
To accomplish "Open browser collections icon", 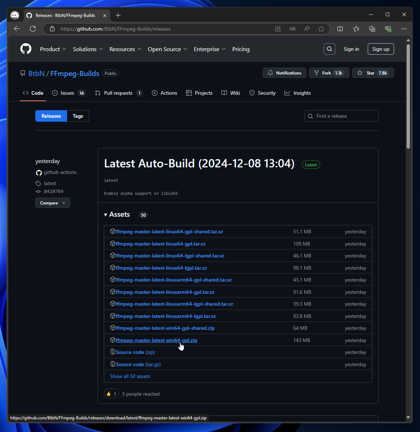I will pyautogui.click(x=372, y=29).
